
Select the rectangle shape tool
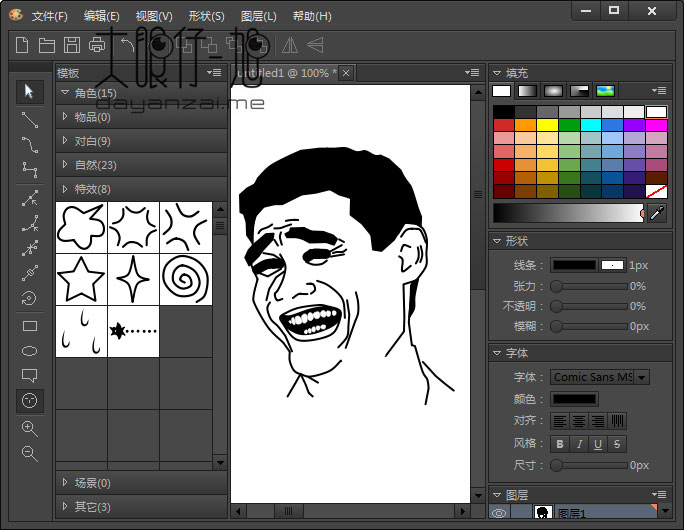(x=29, y=326)
